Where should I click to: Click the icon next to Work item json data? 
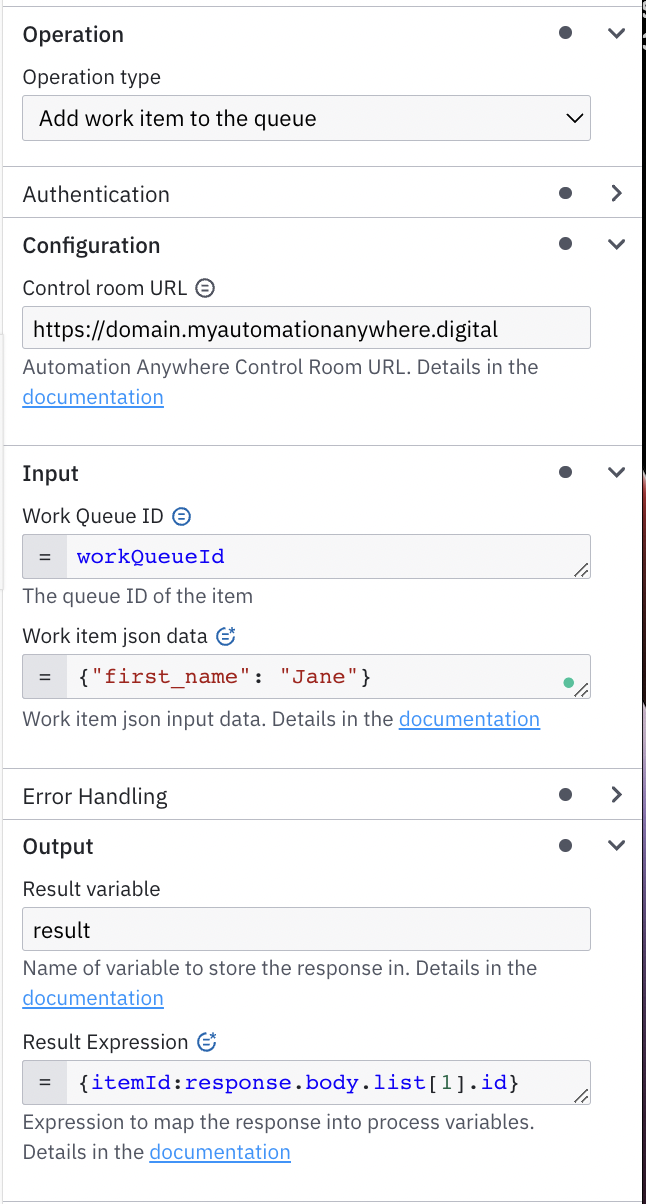pyautogui.click(x=226, y=636)
